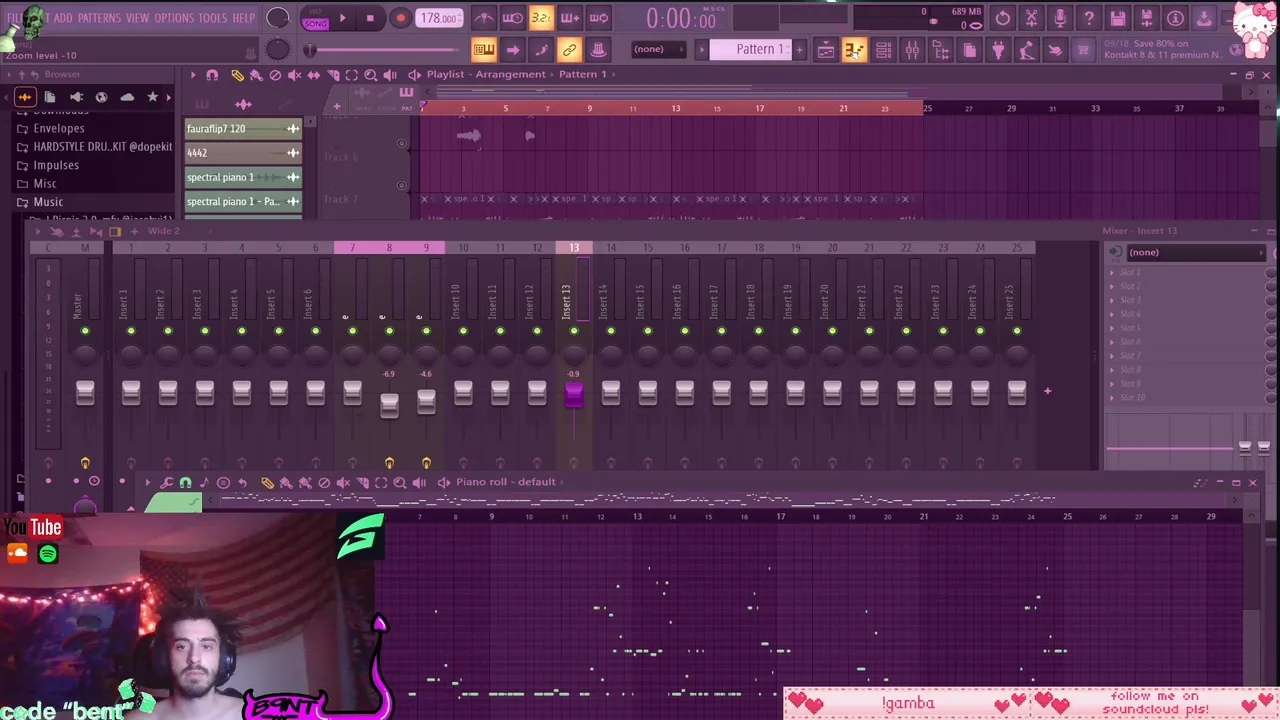Mute the Master mixer track green LED
The height and width of the screenshot is (720, 1280).
coord(85,331)
